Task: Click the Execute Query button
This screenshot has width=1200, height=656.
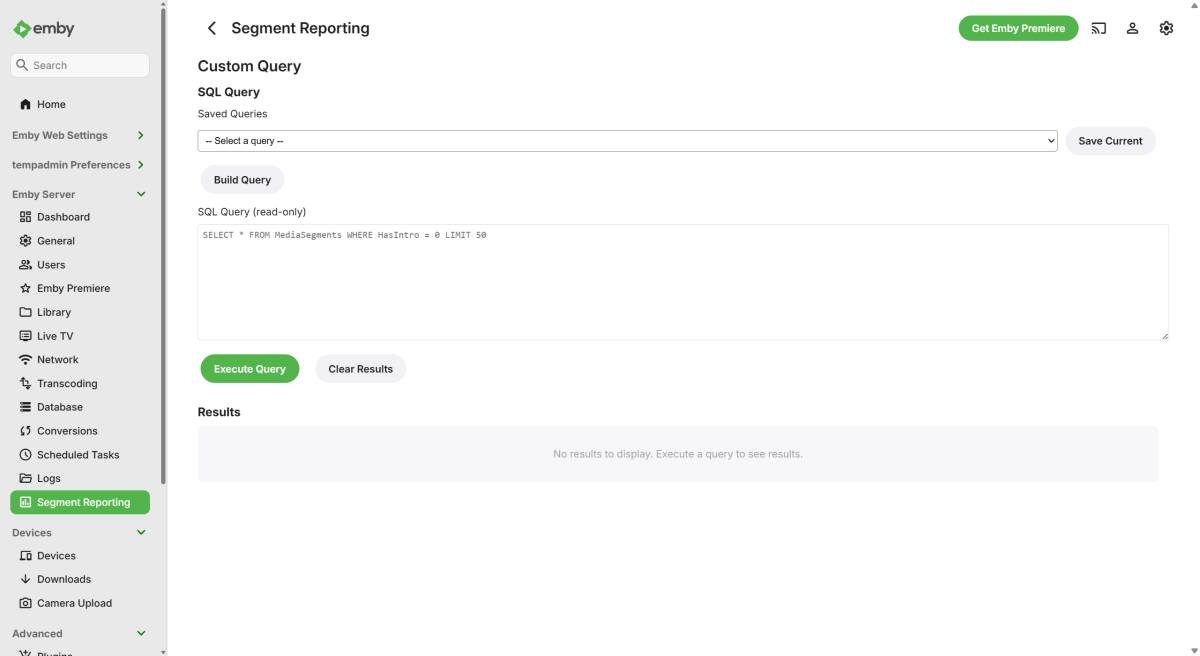Action: [x=249, y=368]
